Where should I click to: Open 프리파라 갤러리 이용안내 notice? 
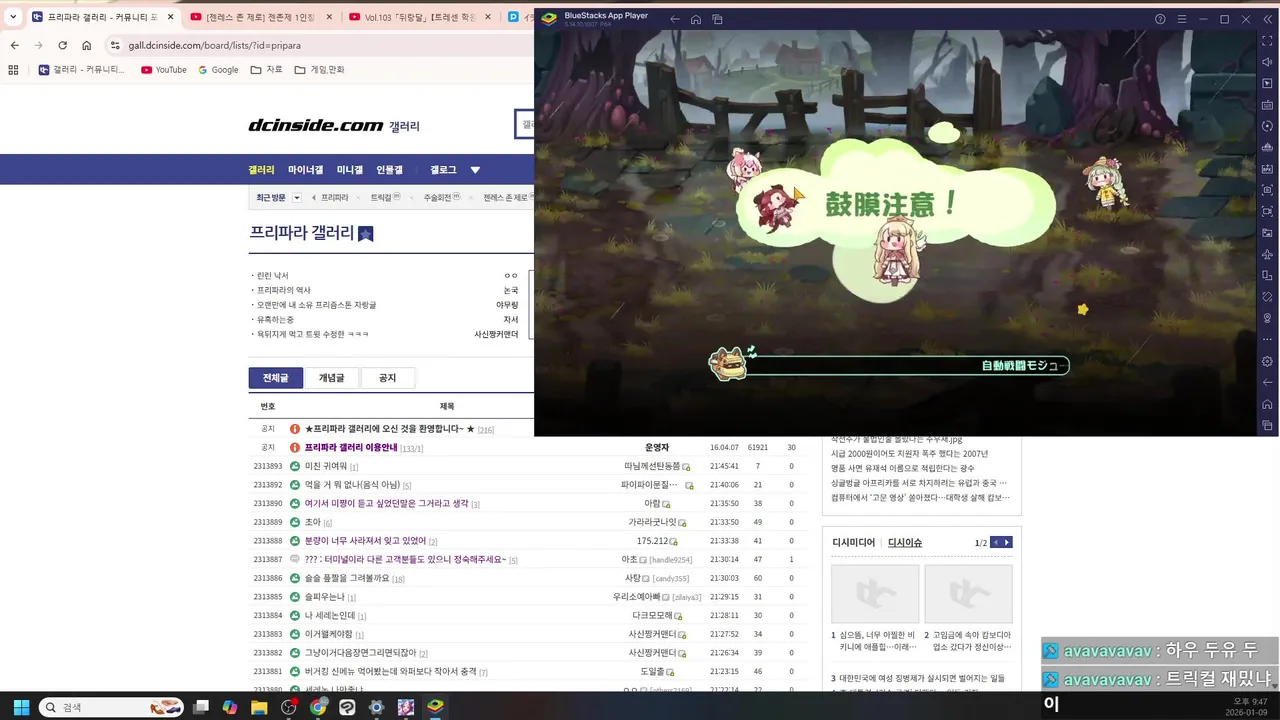[x=351, y=447]
